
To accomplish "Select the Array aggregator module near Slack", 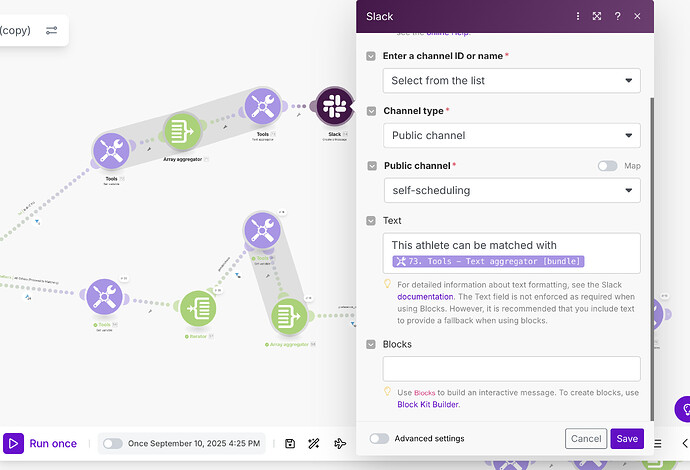I will [x=182, y=132].
